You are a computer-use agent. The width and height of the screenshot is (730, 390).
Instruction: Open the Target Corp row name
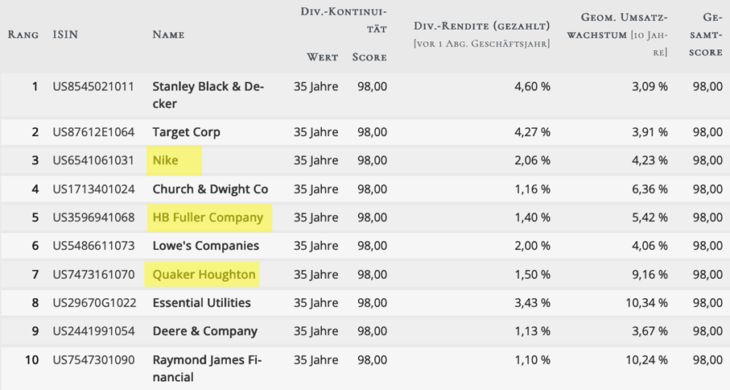point(186,132)
